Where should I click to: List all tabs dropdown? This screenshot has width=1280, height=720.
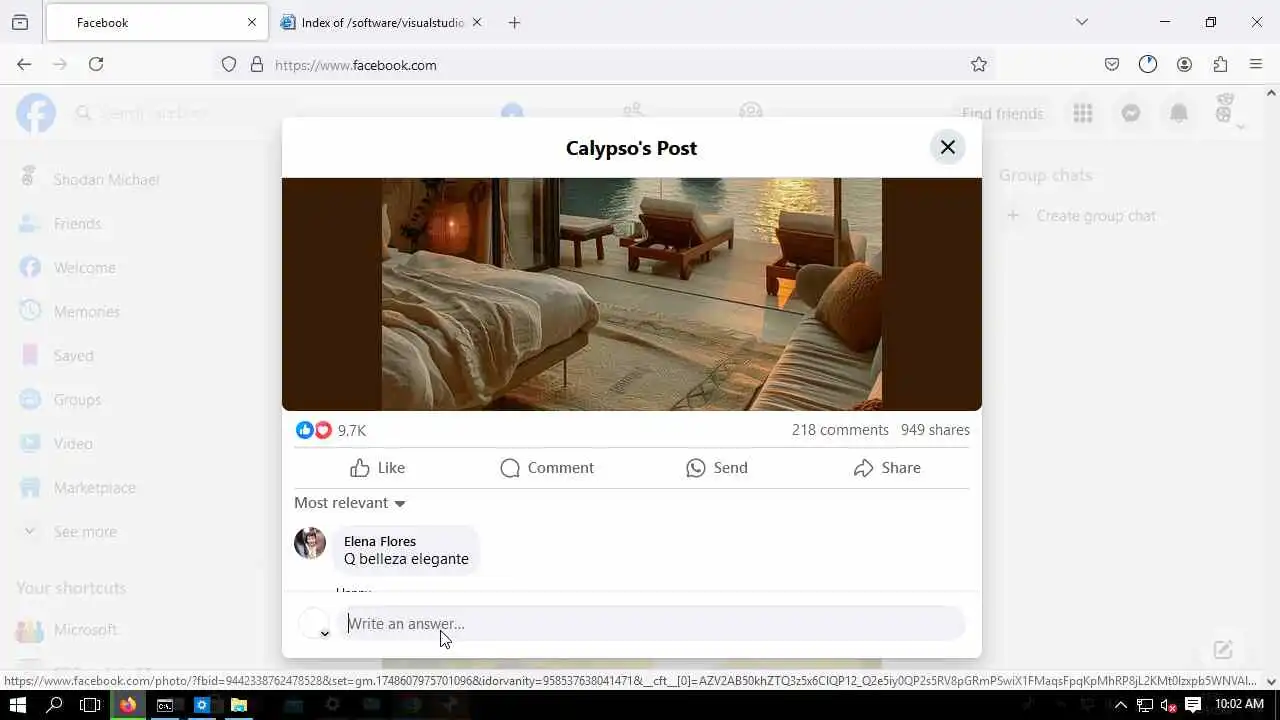1082,22
